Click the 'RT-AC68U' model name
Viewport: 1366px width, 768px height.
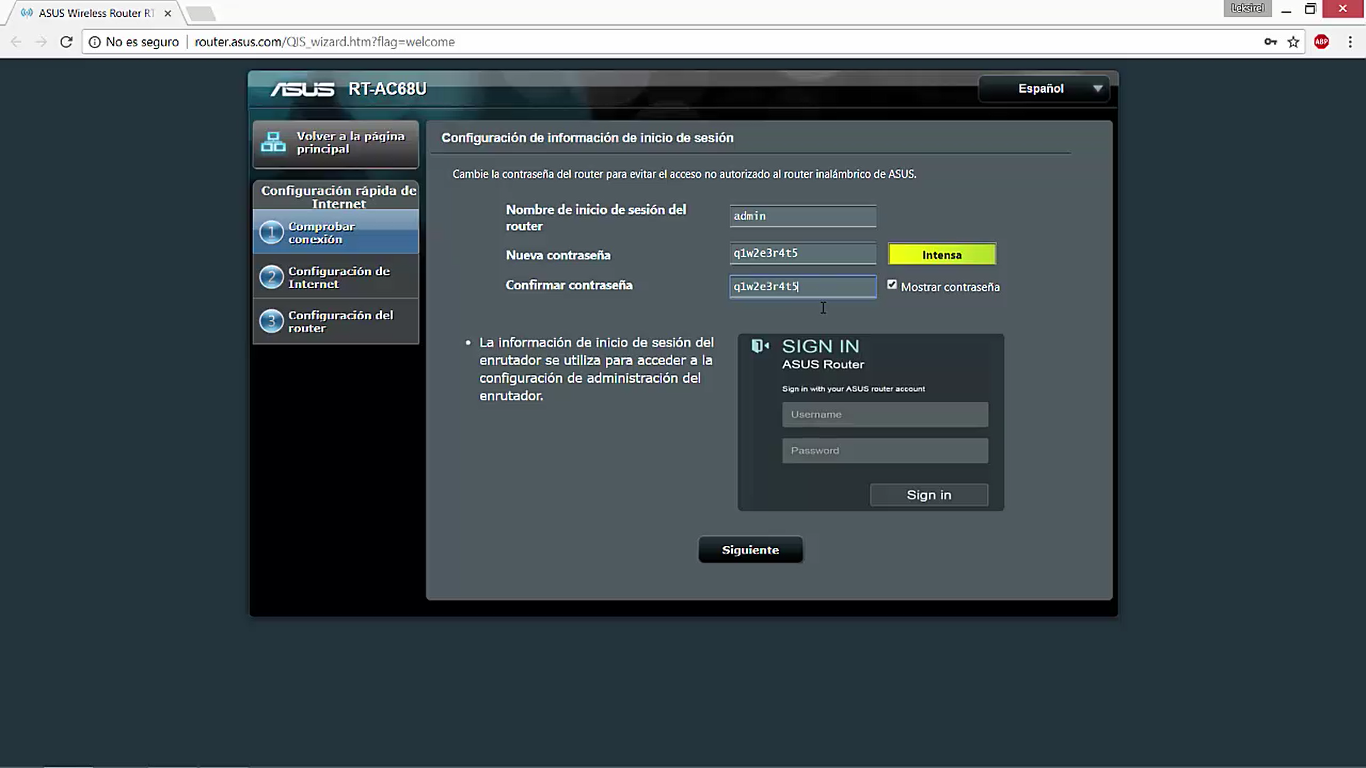click(x=388, y=89)
